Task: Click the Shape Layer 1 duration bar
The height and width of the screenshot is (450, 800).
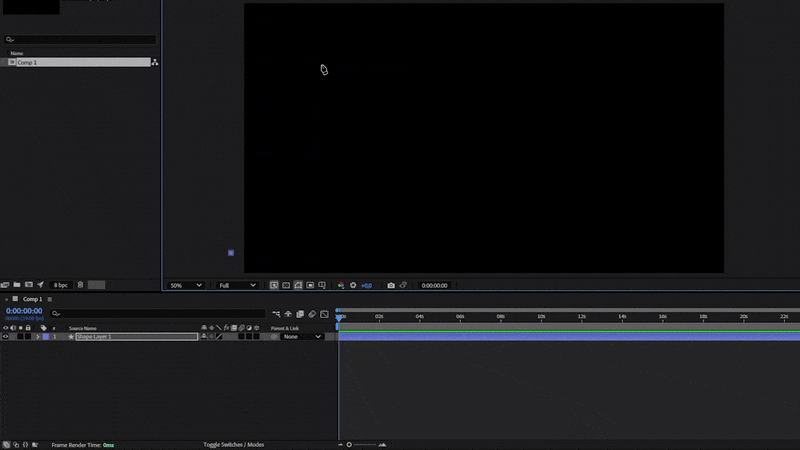Action: tap(569, 336)
